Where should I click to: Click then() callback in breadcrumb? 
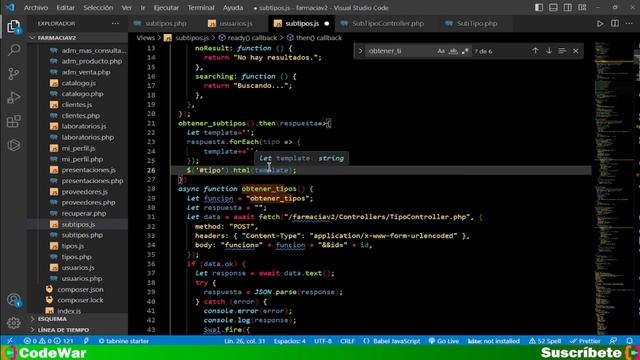pos(319,38)
